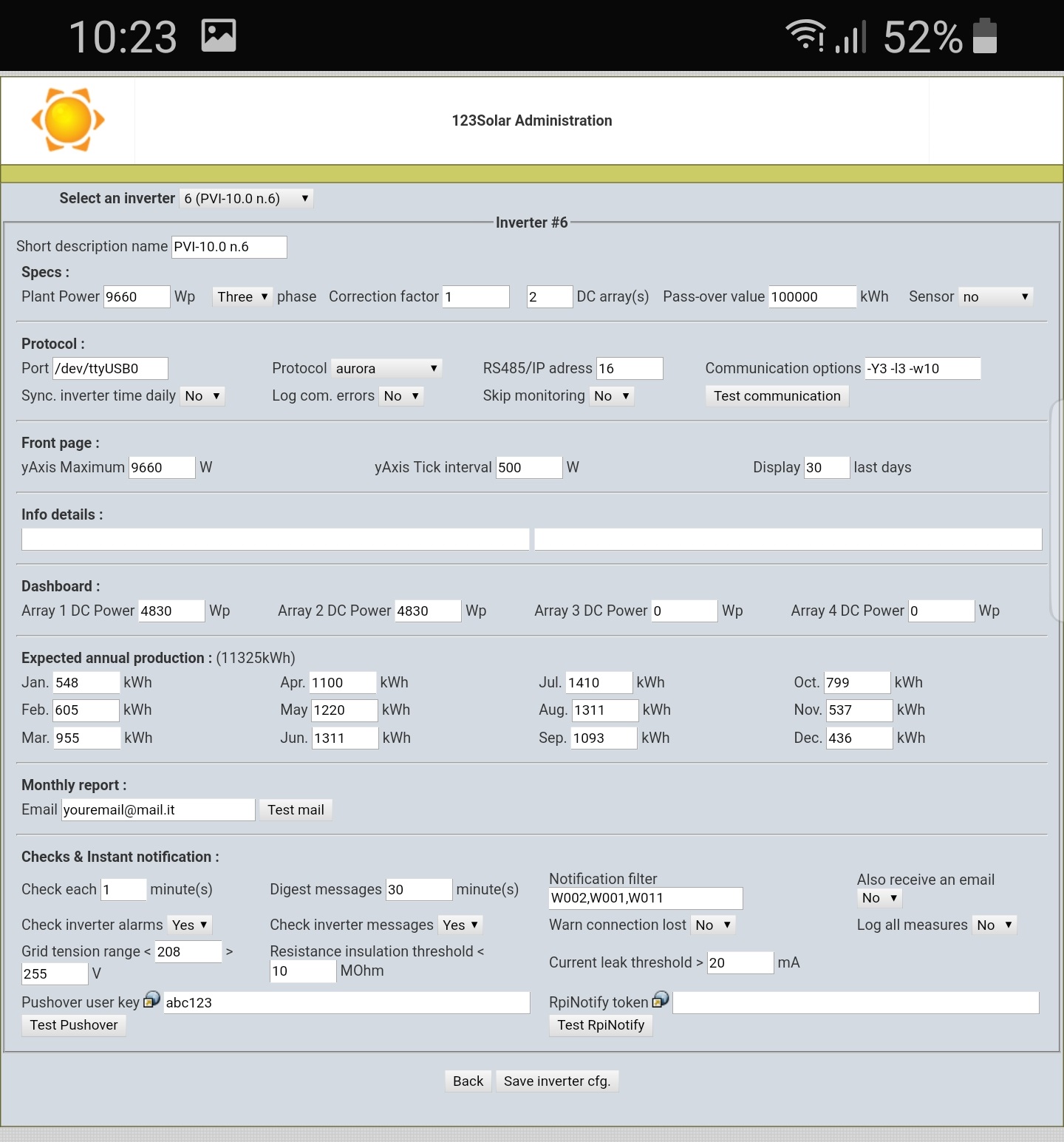The height and width of the screenshot is (1142, 1064).
Task: Click the Array 3 DC Power field
Action: (684, 611)
